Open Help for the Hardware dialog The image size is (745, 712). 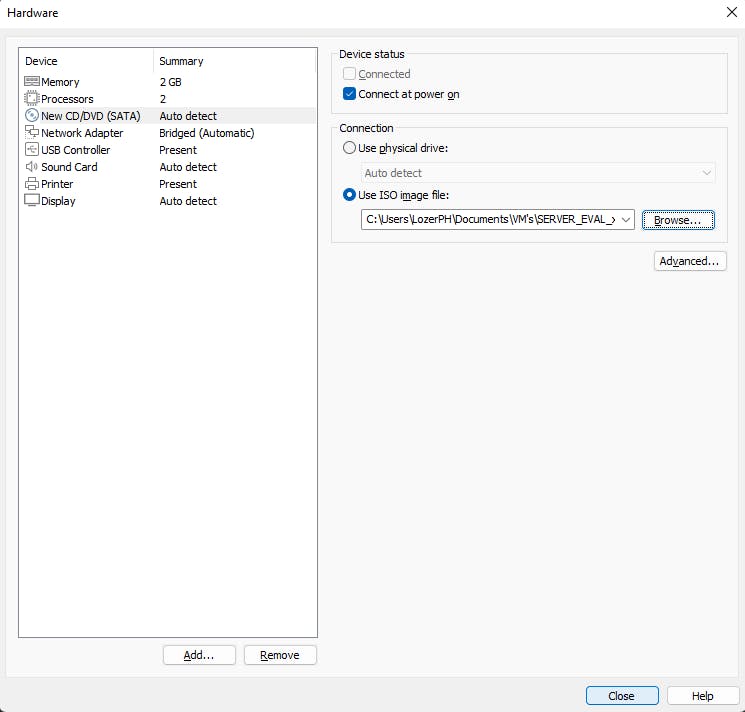coord(703,696)
